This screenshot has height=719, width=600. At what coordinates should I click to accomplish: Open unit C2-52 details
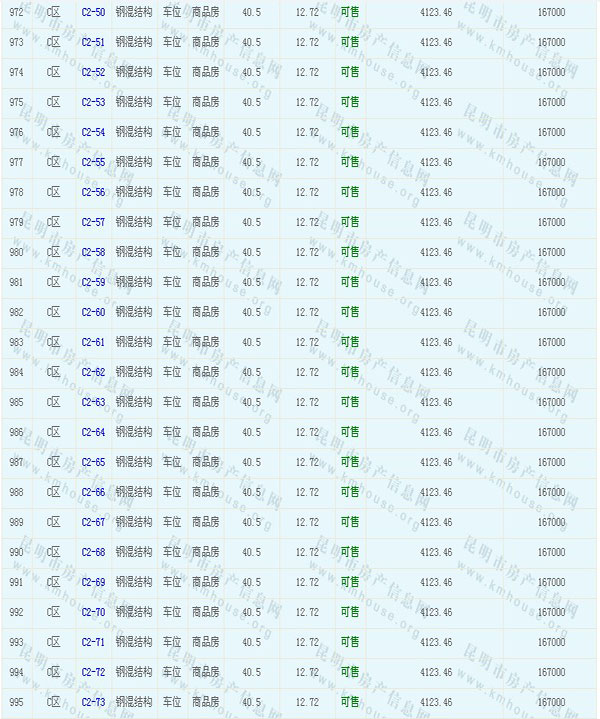point(93,72)
